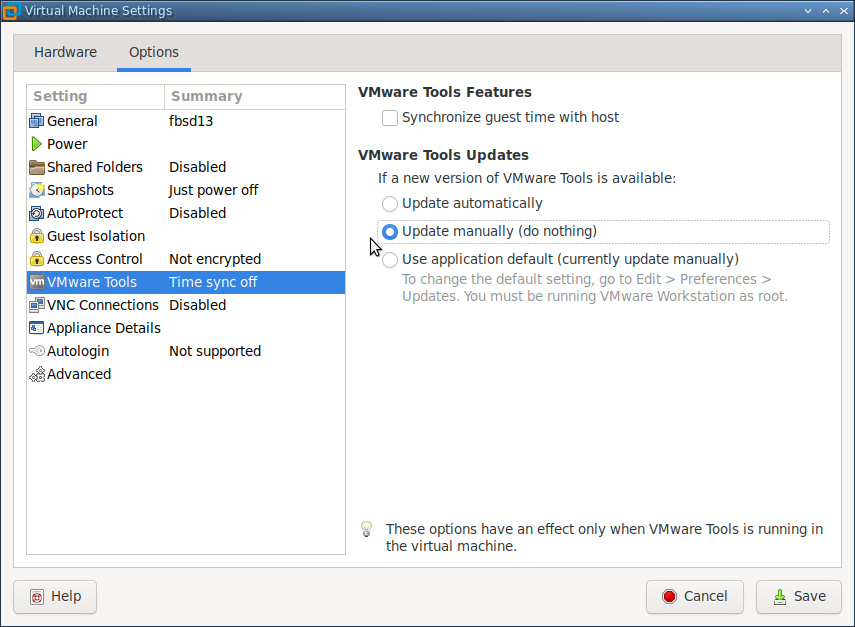Click Disabled summary for VNC Connections
Viewport: 855px width, 627px height.
[197, 305]
